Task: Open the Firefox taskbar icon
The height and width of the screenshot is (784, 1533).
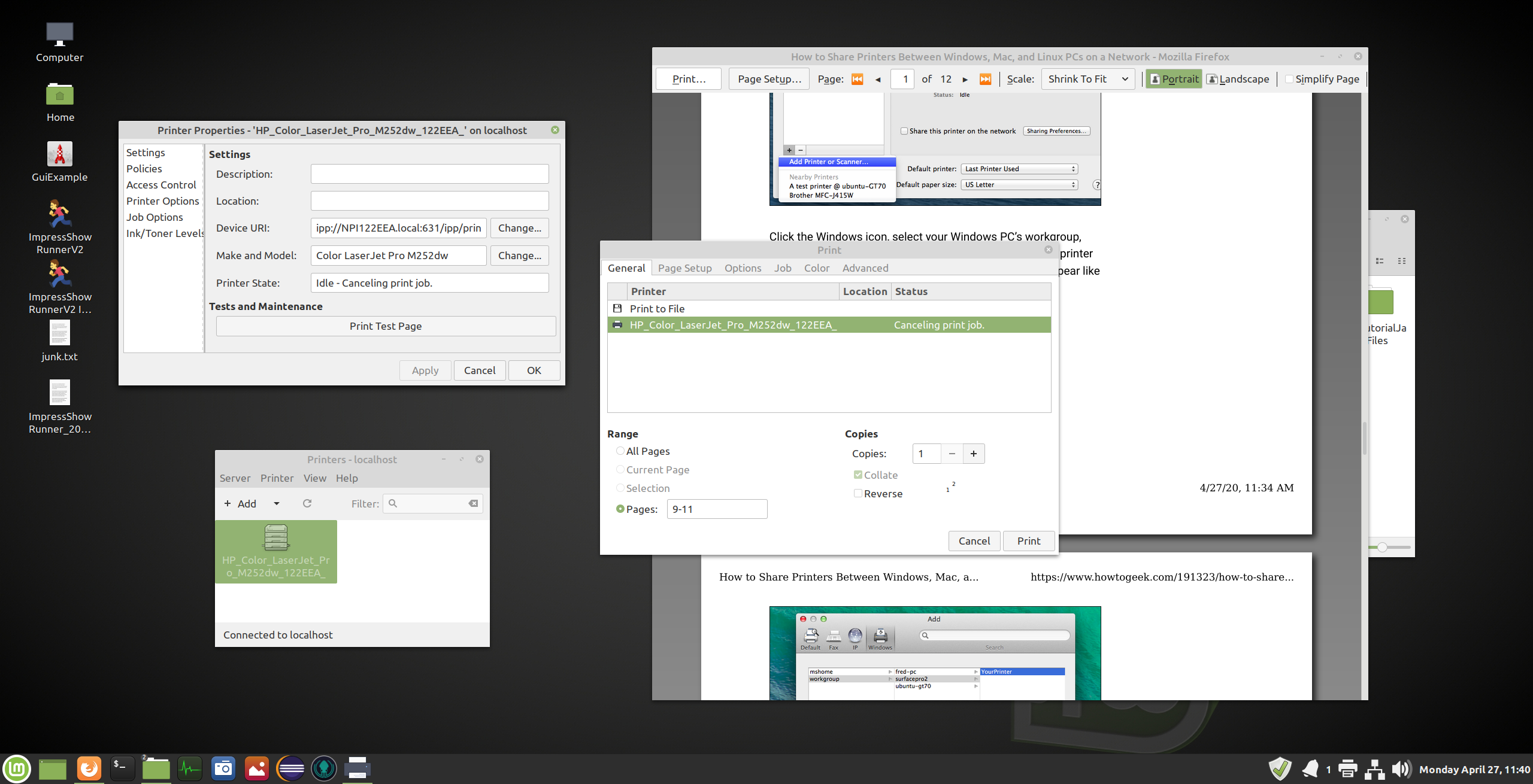Action: click(x=89, y=768)
